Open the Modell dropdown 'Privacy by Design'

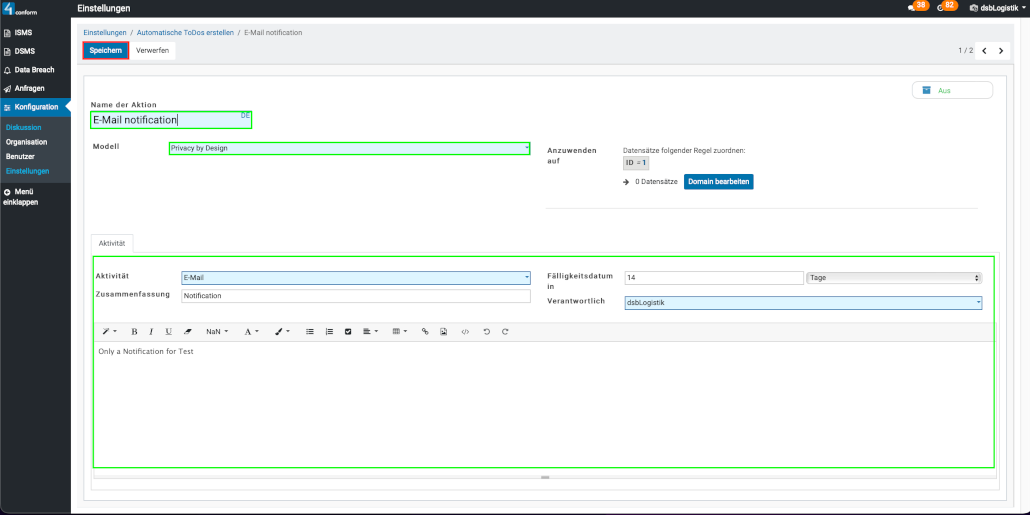coord(349,148)
